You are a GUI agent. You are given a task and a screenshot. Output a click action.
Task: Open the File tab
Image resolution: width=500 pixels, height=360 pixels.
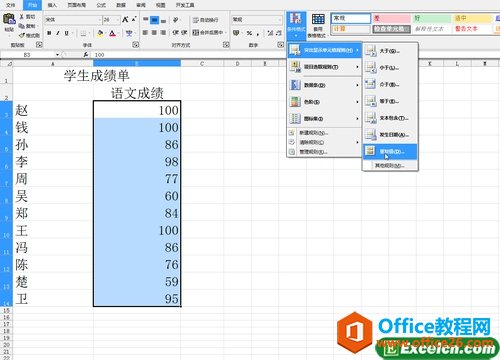tap(11, 5)
